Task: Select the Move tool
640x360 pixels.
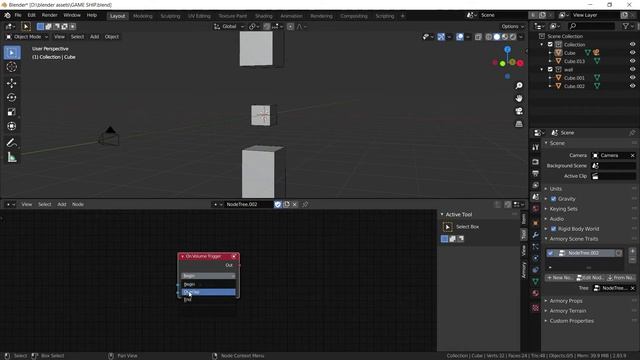Action: click(12, 83)
